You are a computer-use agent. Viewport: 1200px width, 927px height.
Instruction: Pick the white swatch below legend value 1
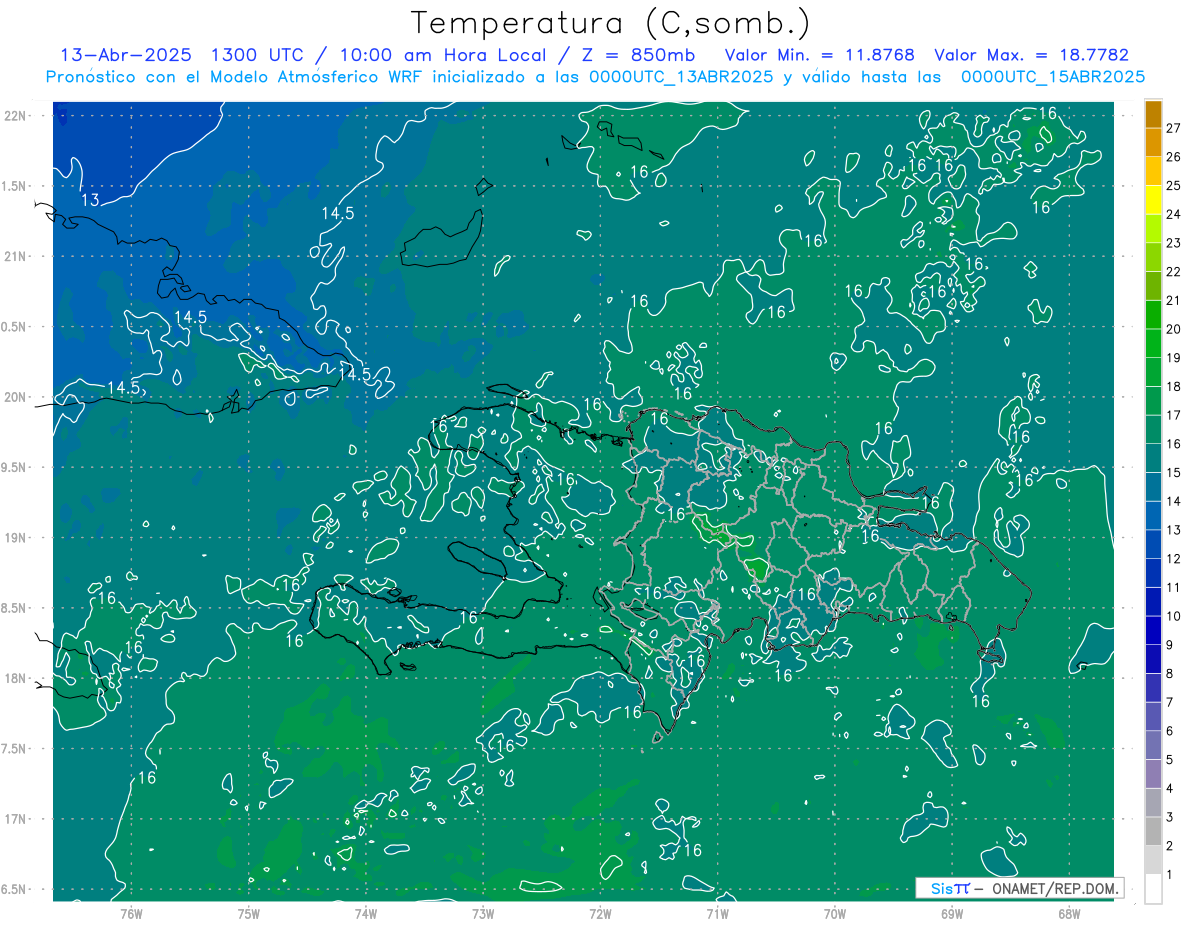1153,889
